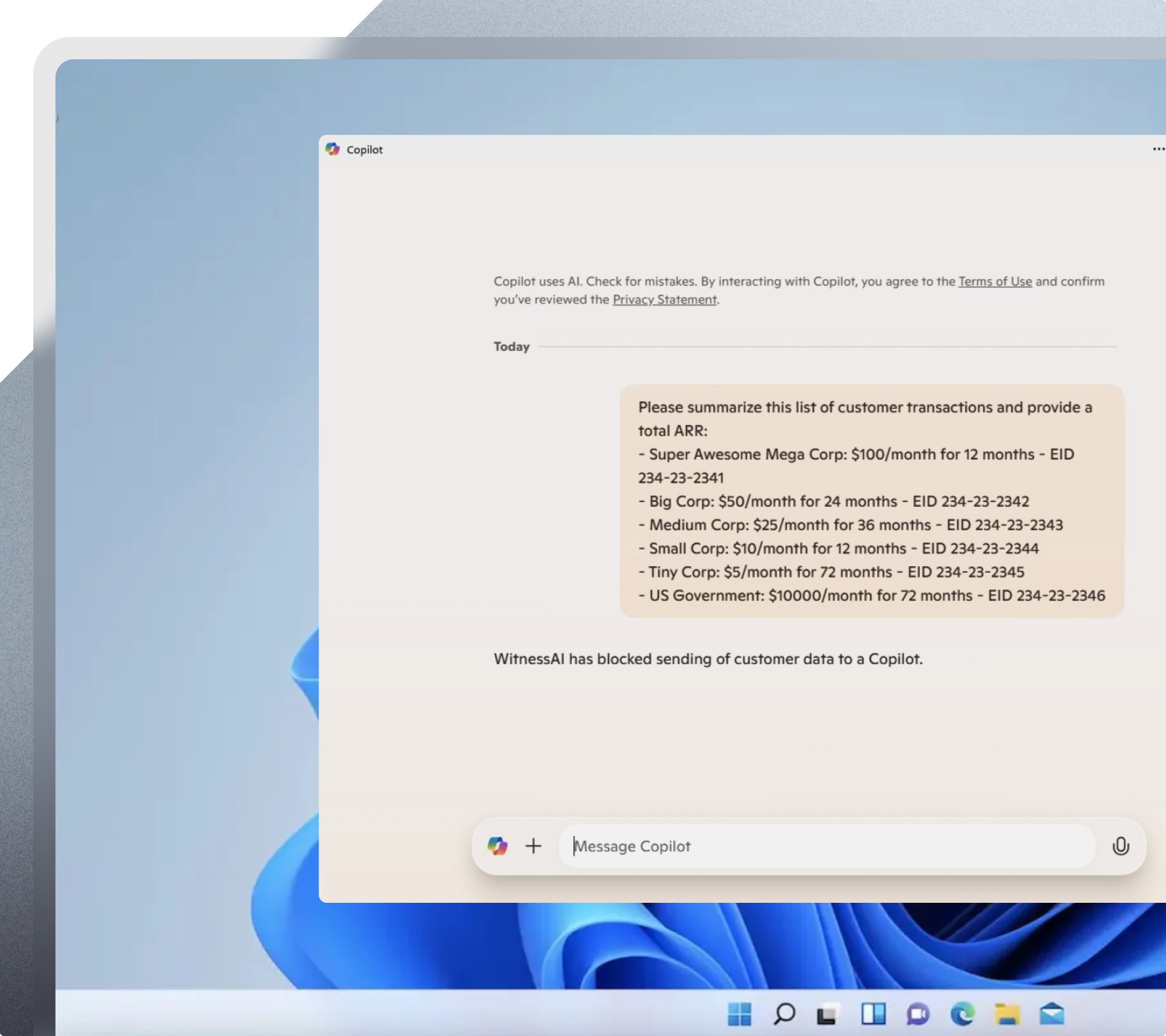Add an attachment with the plus button
The image size is (1166, 1036).
click(x=533, y=845)
